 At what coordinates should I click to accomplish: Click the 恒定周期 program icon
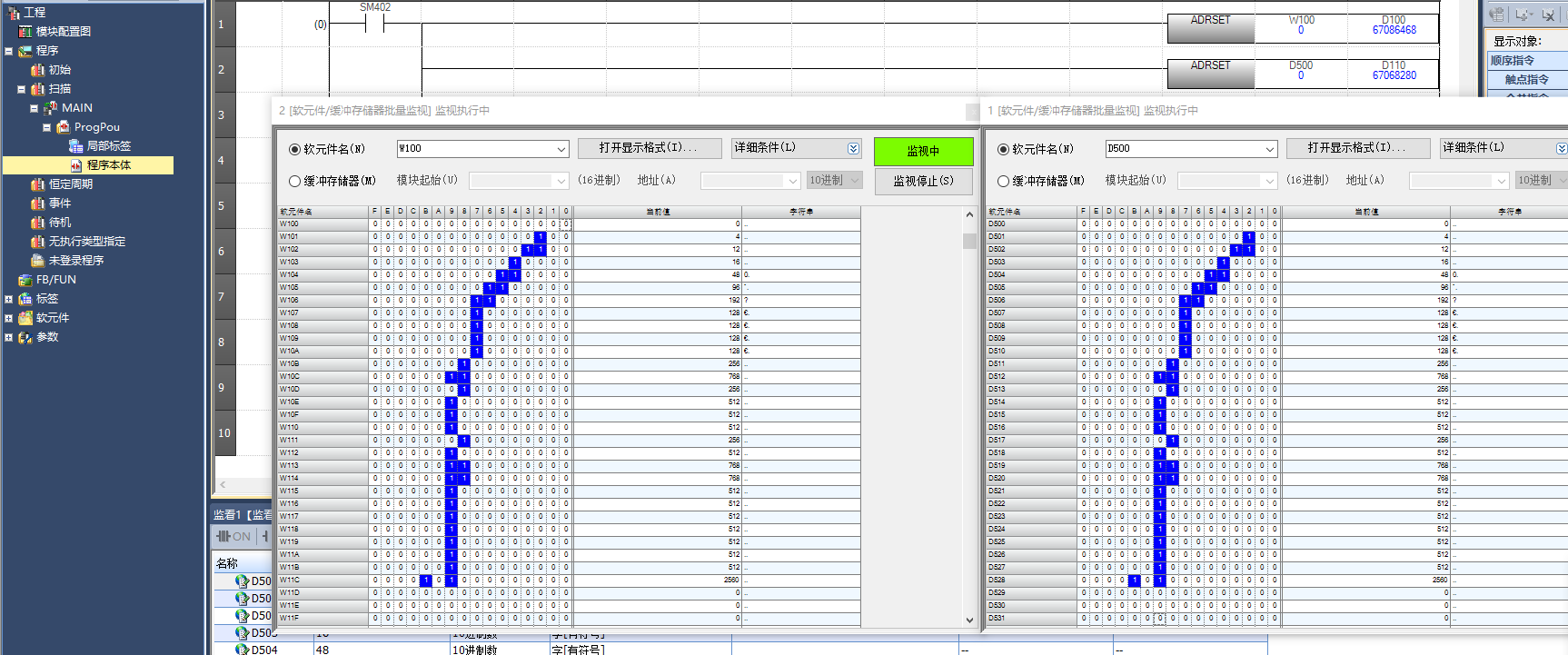[x=37, y=184]
